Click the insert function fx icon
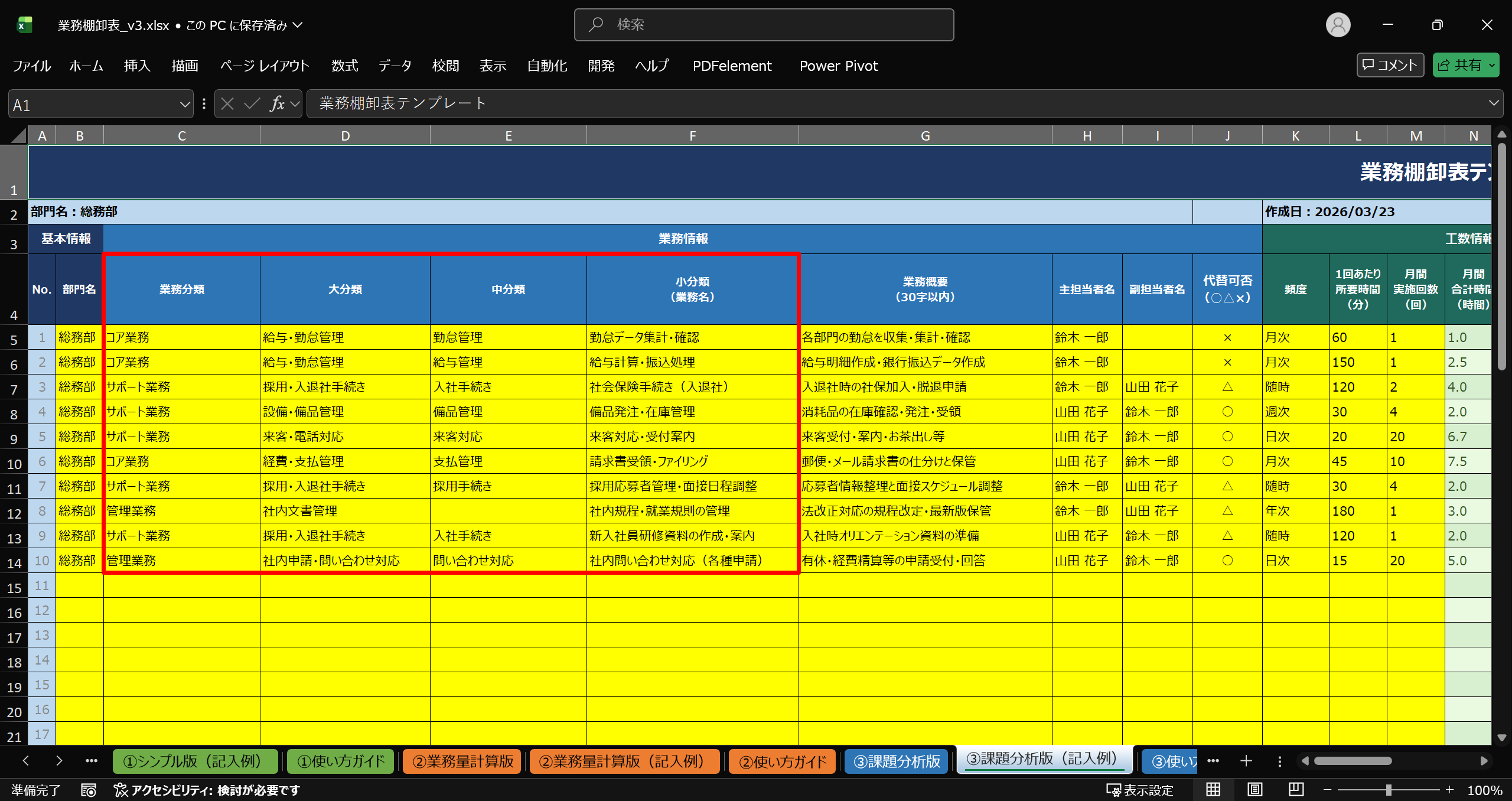Viewport: 1512px width, 801px height. 276,104
